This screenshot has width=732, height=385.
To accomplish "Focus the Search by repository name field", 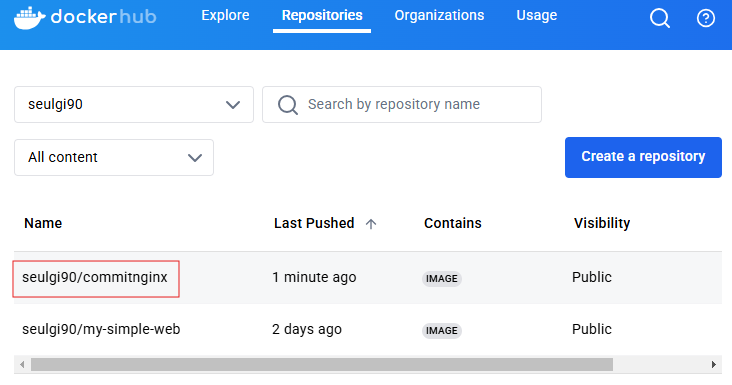I will pos(402,105).
